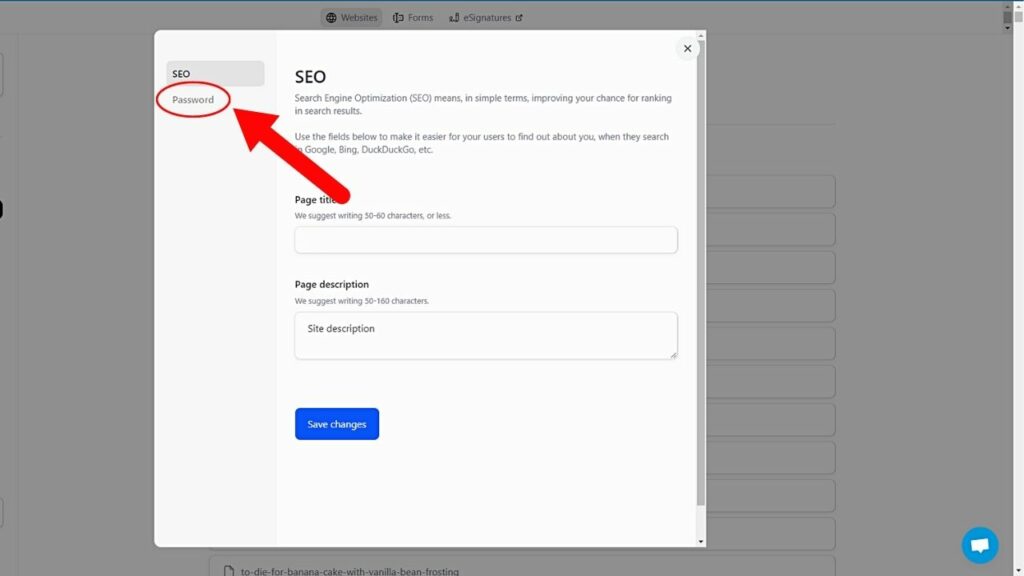The width and height of the screenshot is (1024, 576).
Task: Close the SEO settings dialog
Action: pyautogui.click(x=687, y=48)
